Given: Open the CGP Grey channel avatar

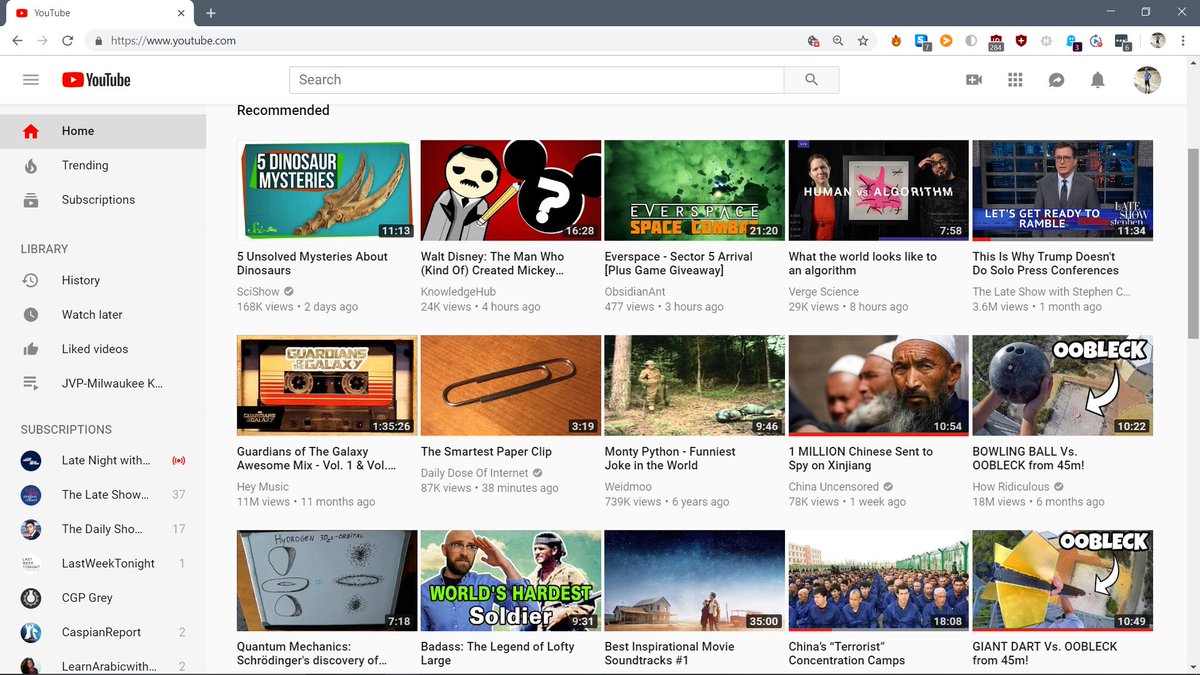Looking at the screenshot, I should (31, 598).
